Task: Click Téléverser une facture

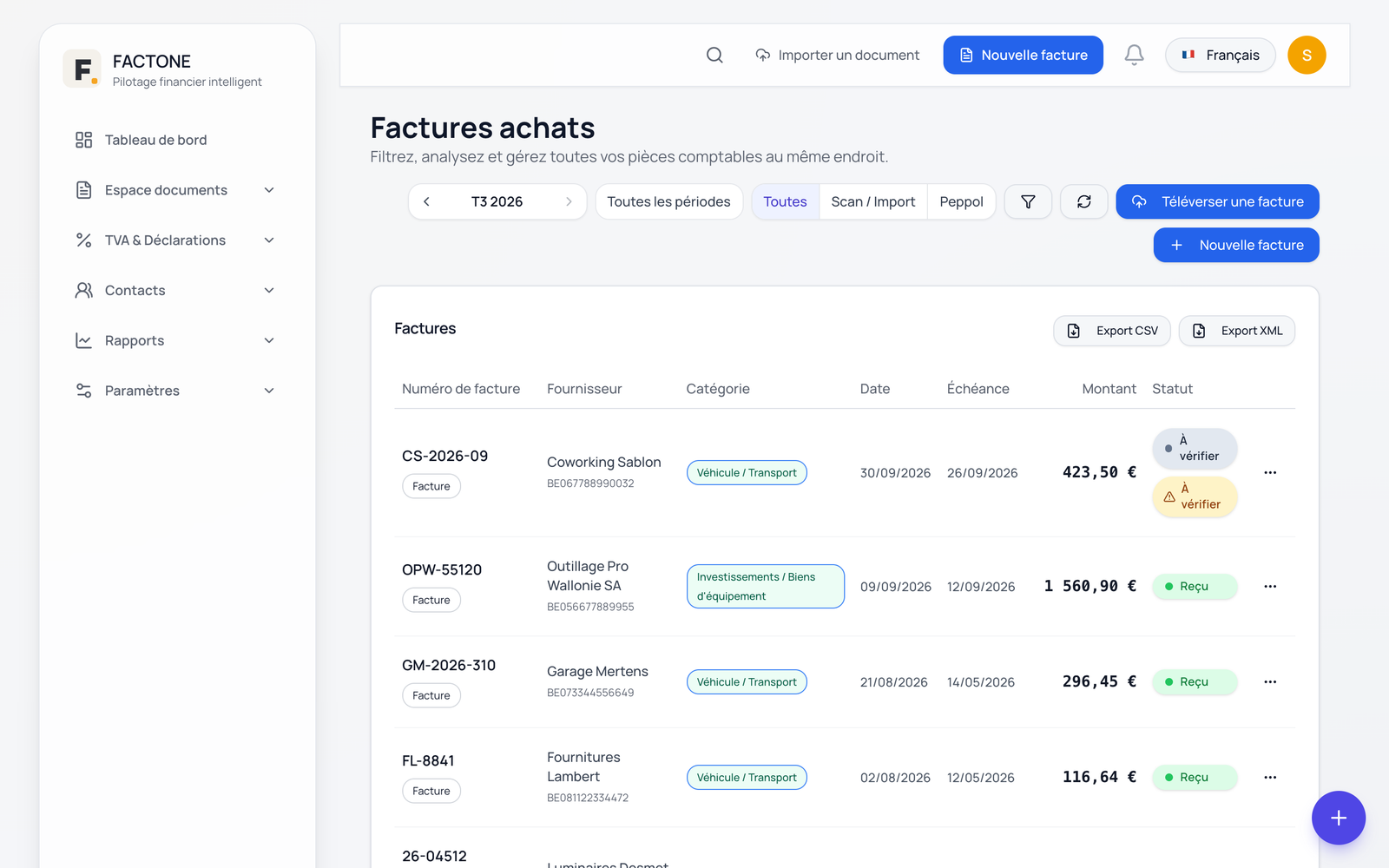Action: 1217,201
